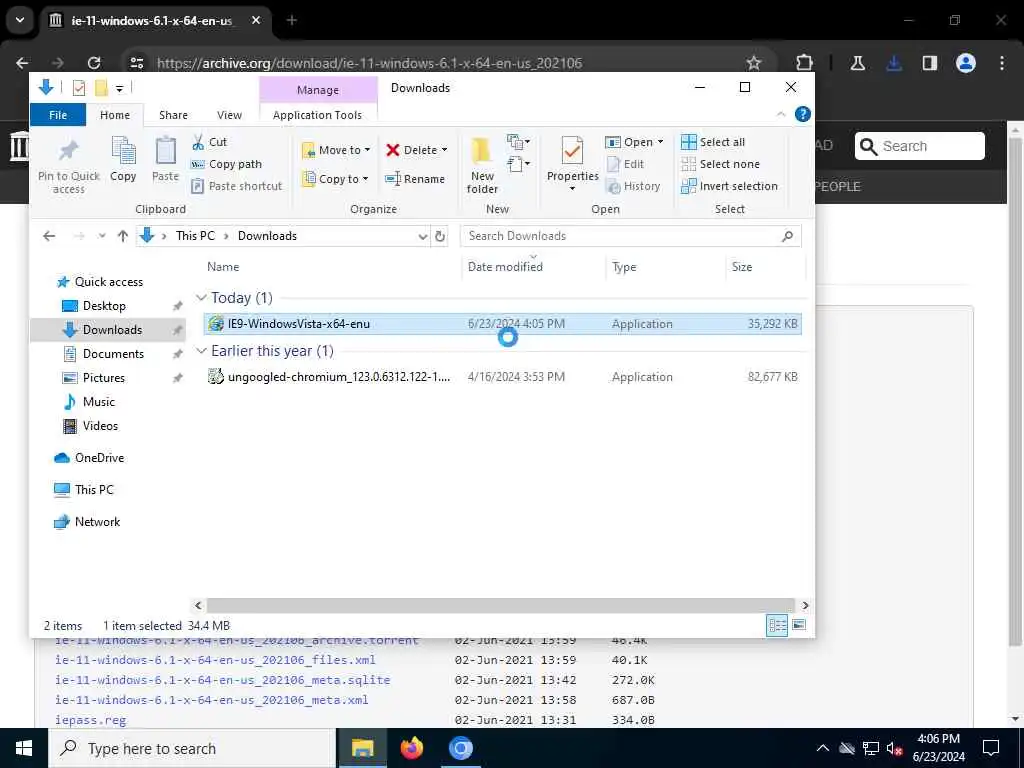Open Firefox from the taskbar
The image size is (1024, 768).
tap(411, 748)
